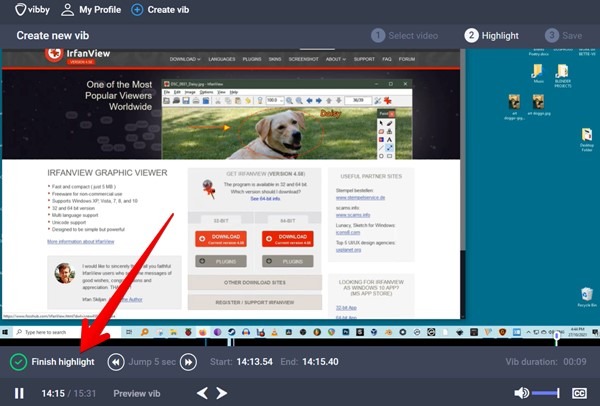Mute audio with the speaker icon
The width and height of the screenshot is (600, 406).
521,393
